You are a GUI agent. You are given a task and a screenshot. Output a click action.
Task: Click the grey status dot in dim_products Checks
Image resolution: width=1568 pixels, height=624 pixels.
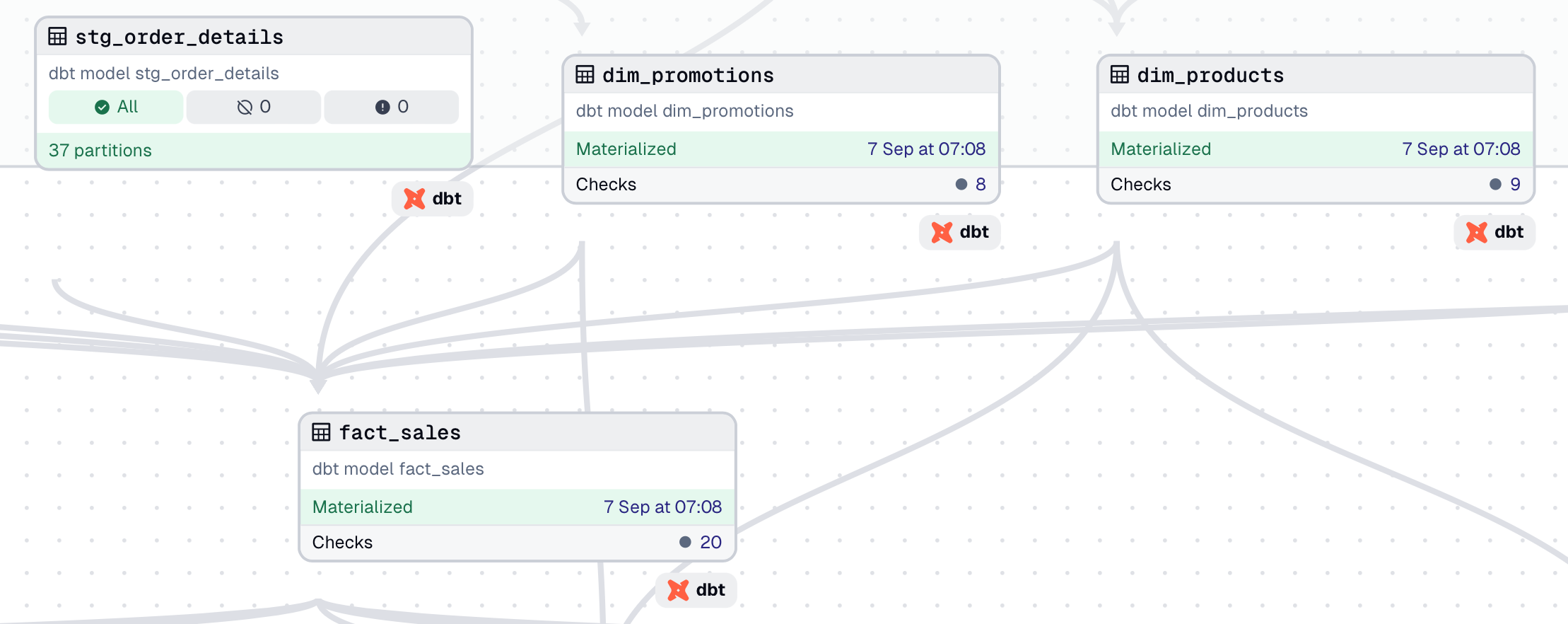pyautogui.click(x=1495, y=185)
